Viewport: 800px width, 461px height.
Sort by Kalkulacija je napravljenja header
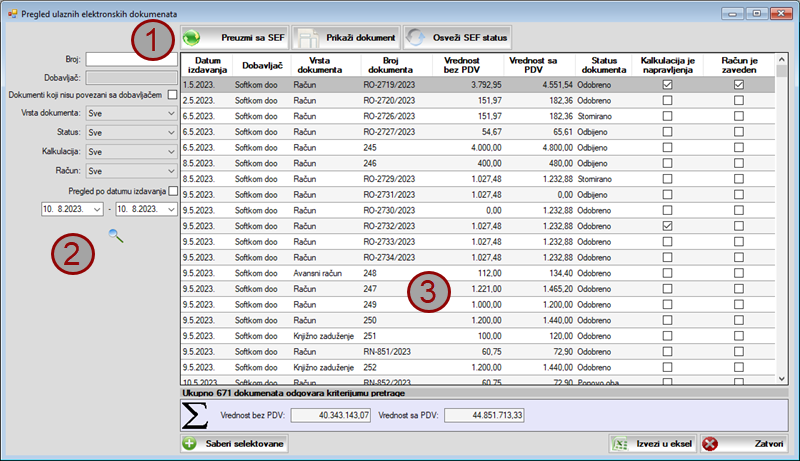click(x=667, y=65)
